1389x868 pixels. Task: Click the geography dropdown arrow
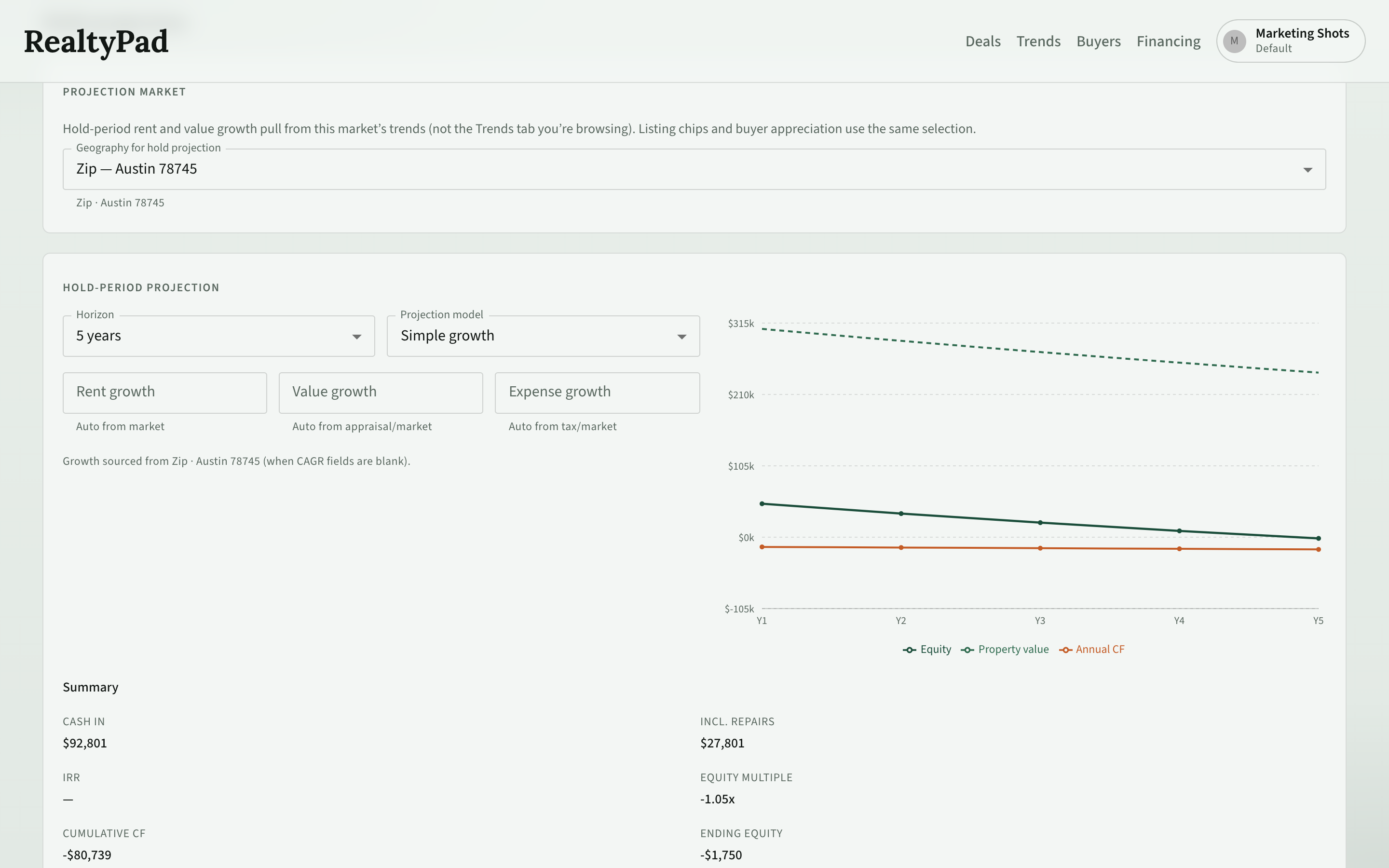click(1307, 170)
